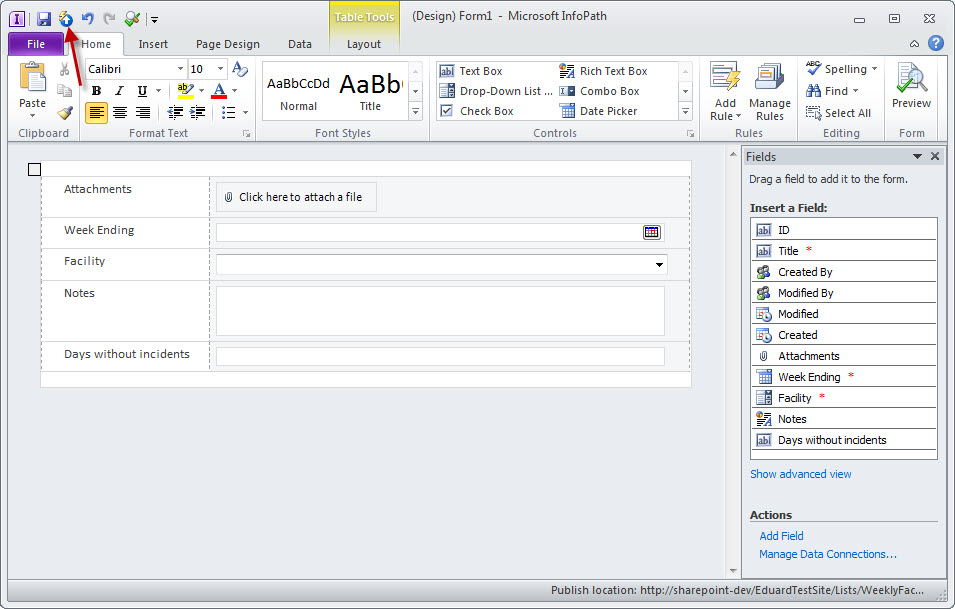The height and width of the screenshot is (609, 955).
Task: Undo the last action
Action: click(88, 19)
